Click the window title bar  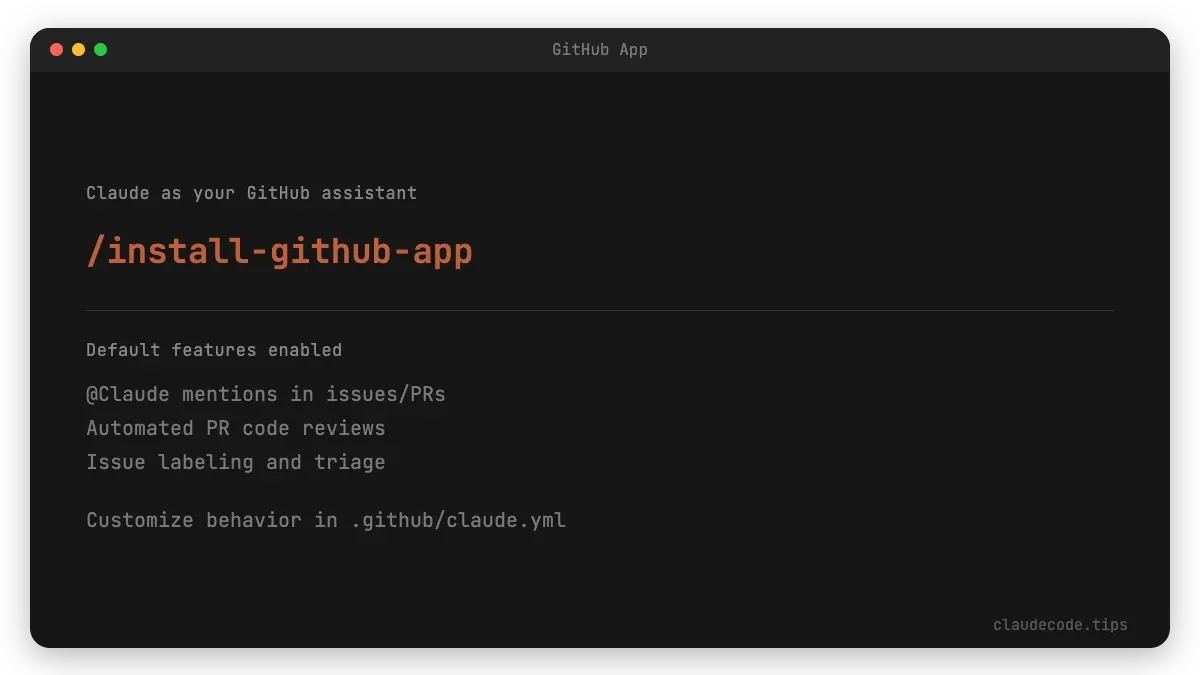coord(600,49)
